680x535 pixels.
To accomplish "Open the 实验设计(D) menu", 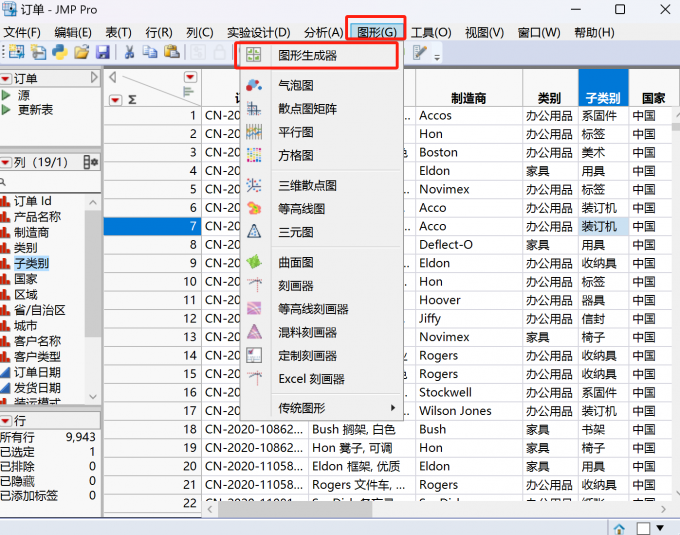I will pyautogui.click(x=258, y=33).
